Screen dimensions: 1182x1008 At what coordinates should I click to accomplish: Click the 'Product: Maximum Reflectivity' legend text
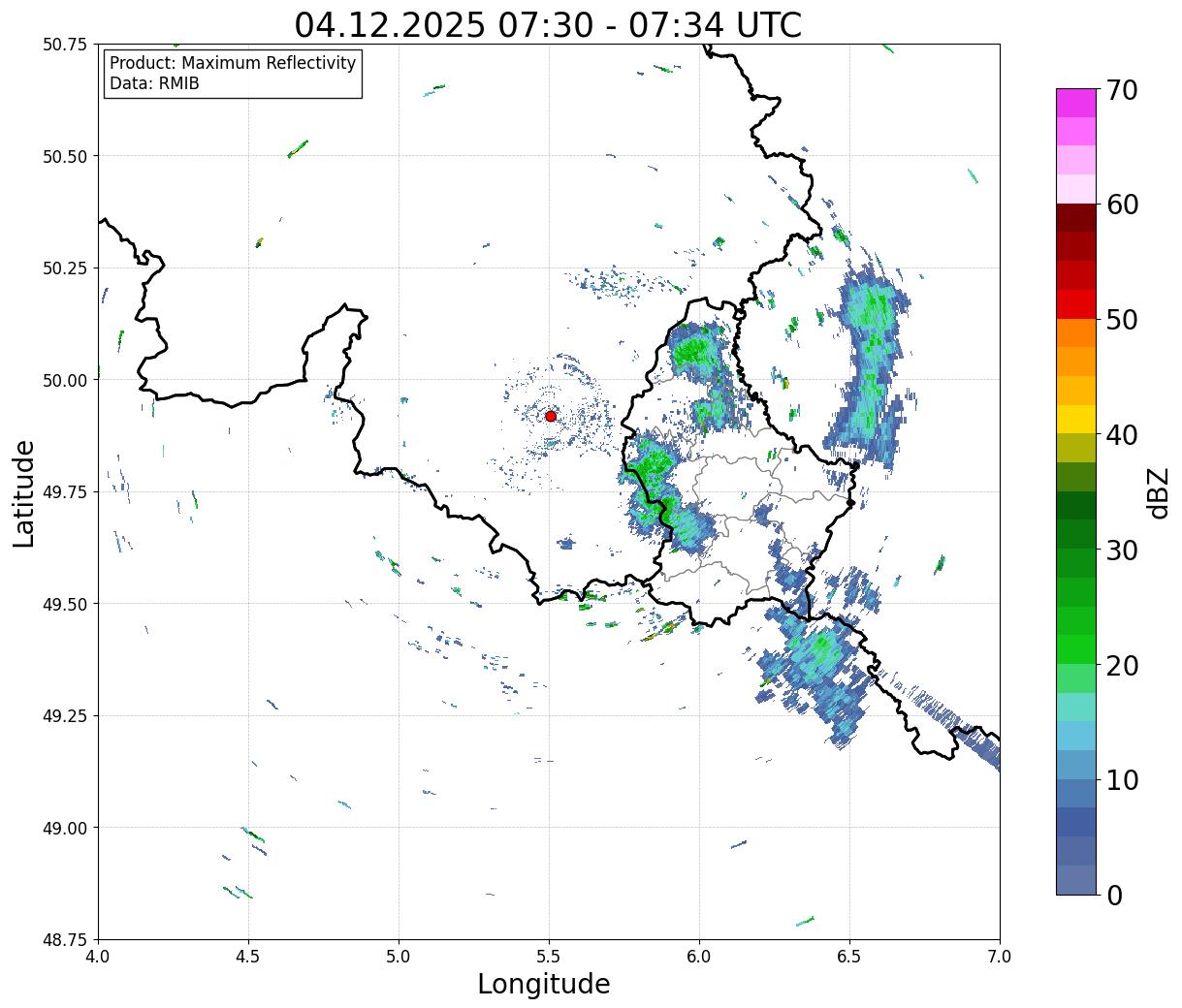(233, 63)
